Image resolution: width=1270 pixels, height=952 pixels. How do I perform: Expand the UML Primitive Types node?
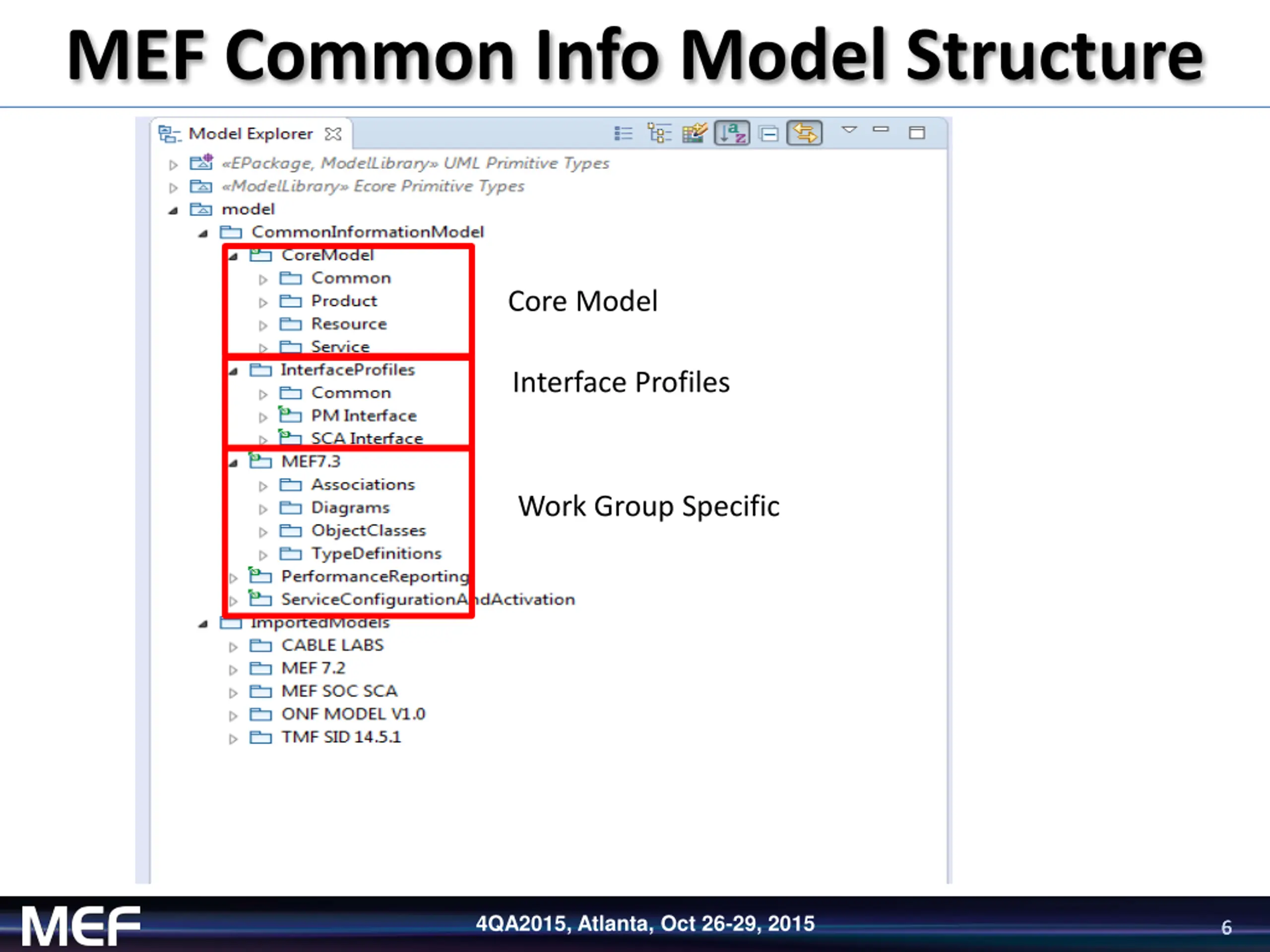tap(173, 165)
